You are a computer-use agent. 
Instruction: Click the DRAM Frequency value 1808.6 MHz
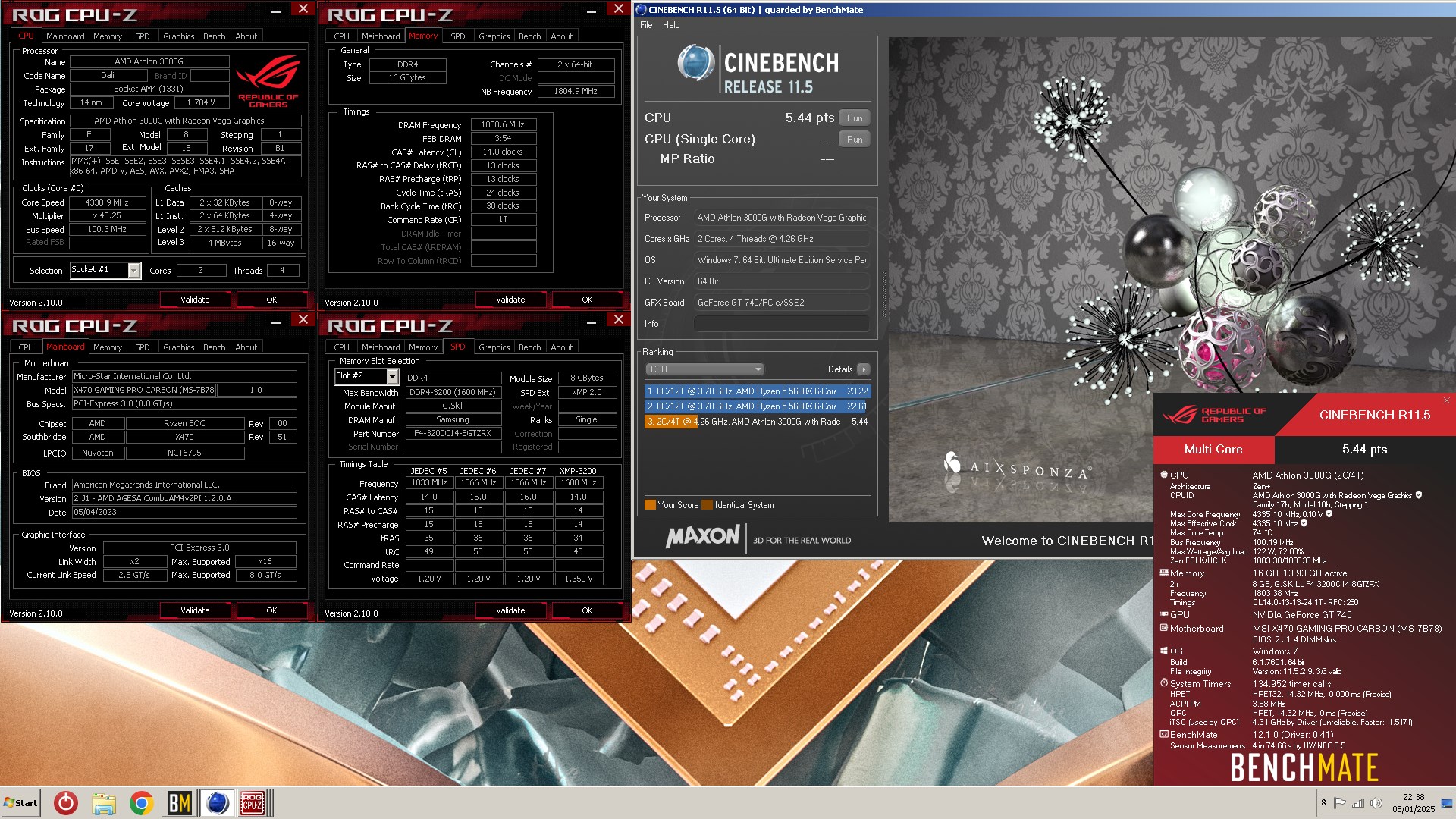click(x=503, y=125)
